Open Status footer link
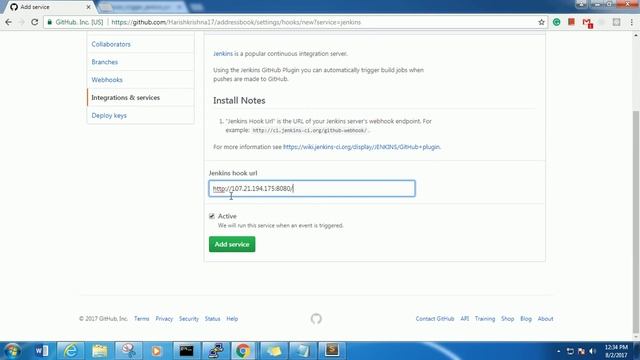Image resolution: width=640 pixels, height=360 pixels. point(212,319)
